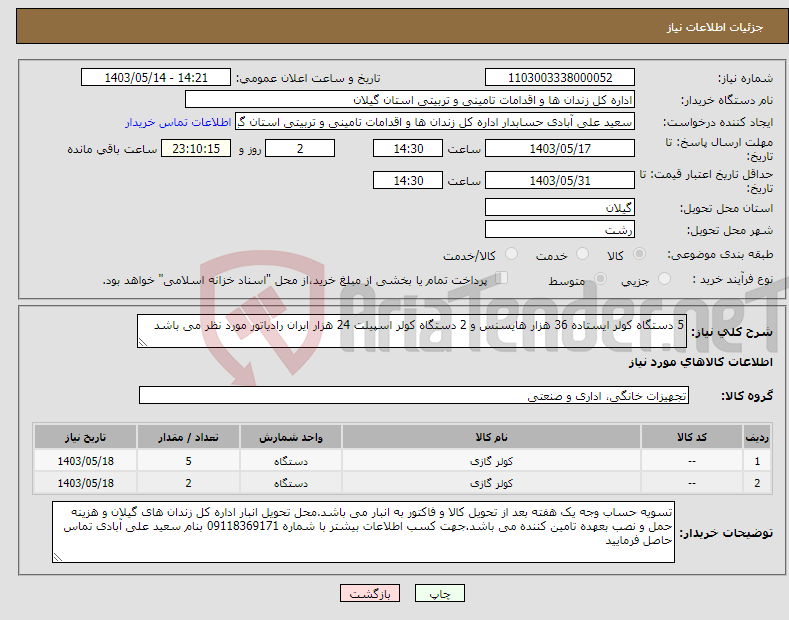Click date 1403/05/18 in row 2
The width and height of the screenshot is (789, 620).
point(86,483)
